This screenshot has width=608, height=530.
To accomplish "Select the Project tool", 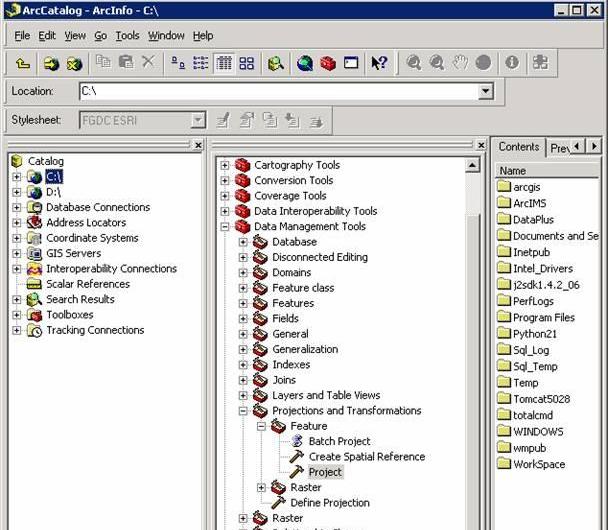I will click(x=325, y=472).
